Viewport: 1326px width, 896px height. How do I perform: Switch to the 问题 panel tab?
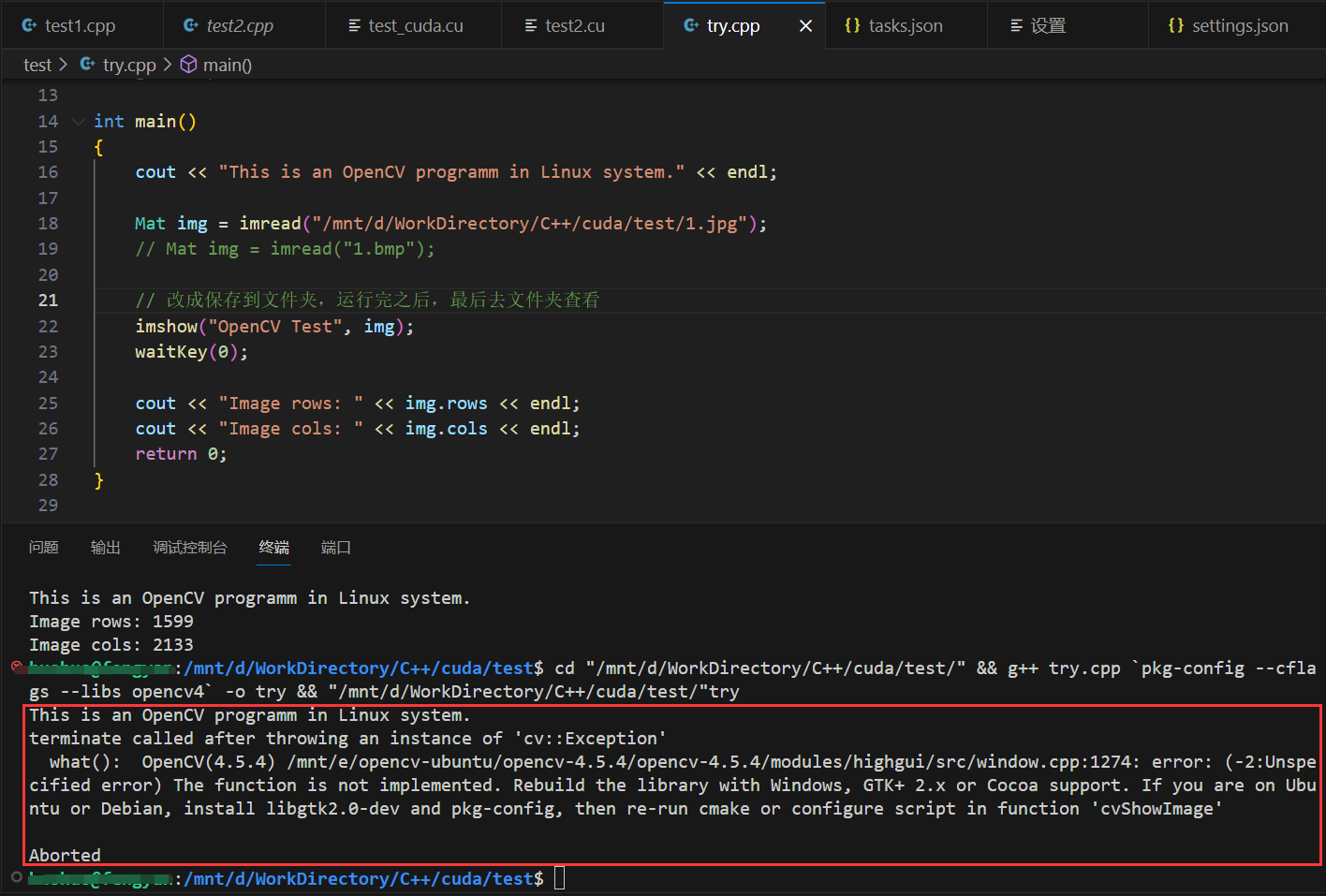[x=43, y=548]
